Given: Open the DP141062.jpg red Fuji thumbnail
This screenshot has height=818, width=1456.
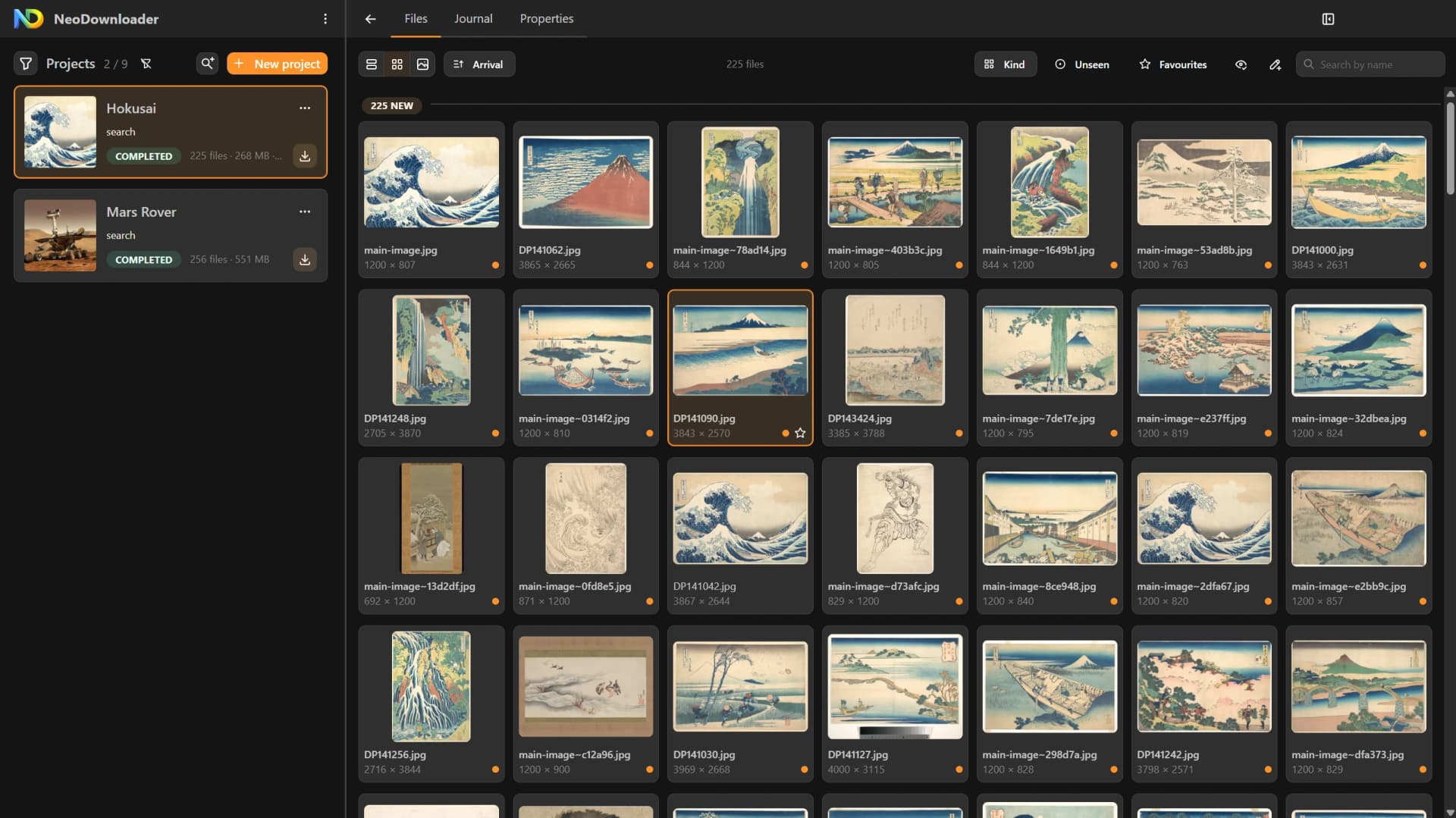Looking at the screenshot, I should click(585, 182).
